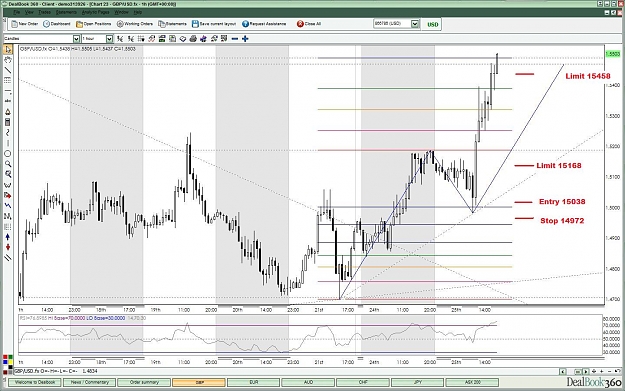Switch to the EUR tab
The width and height of the screenshot is (625, 391).
point(254,382)
